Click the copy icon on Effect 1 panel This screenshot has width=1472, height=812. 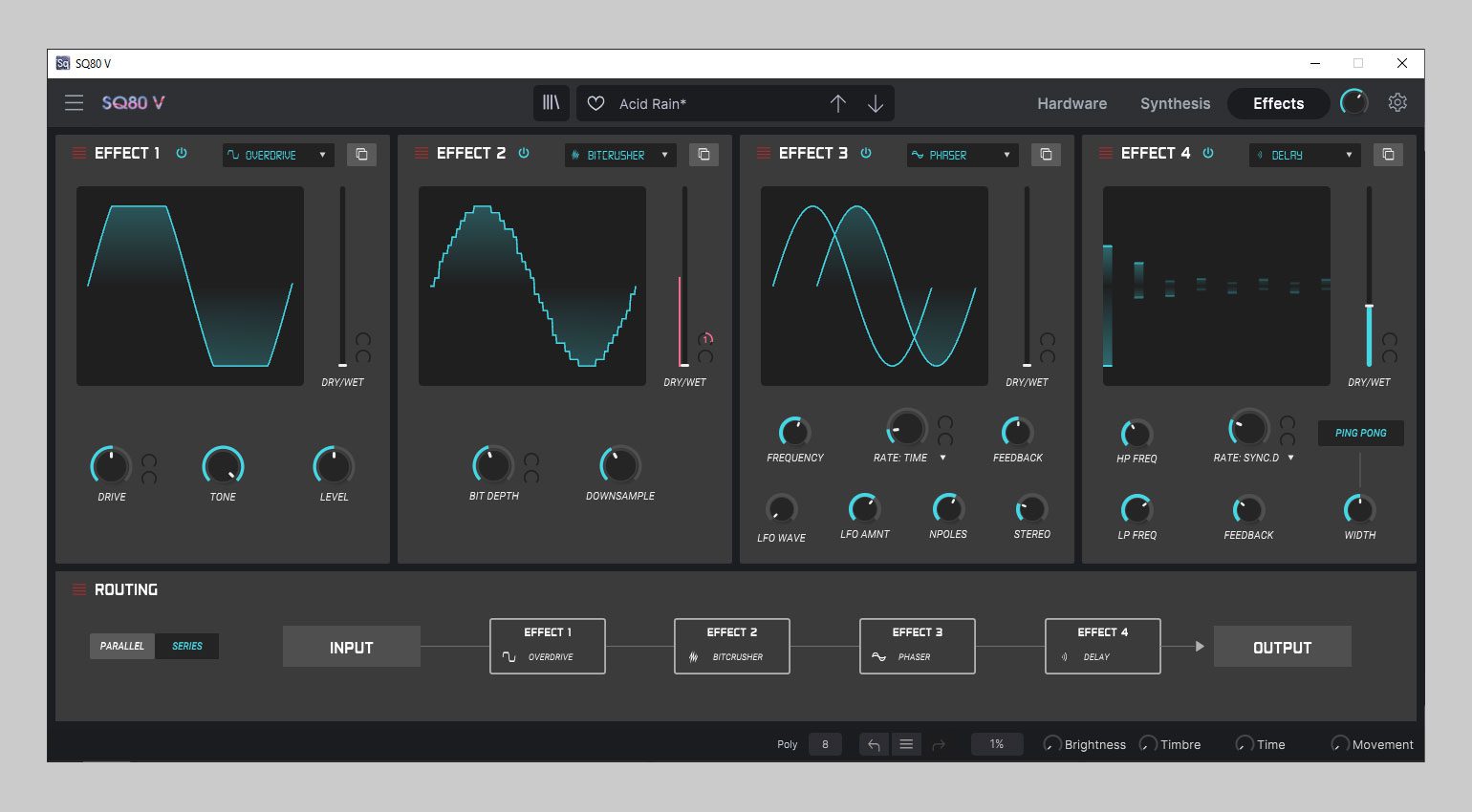pos(361,154)
